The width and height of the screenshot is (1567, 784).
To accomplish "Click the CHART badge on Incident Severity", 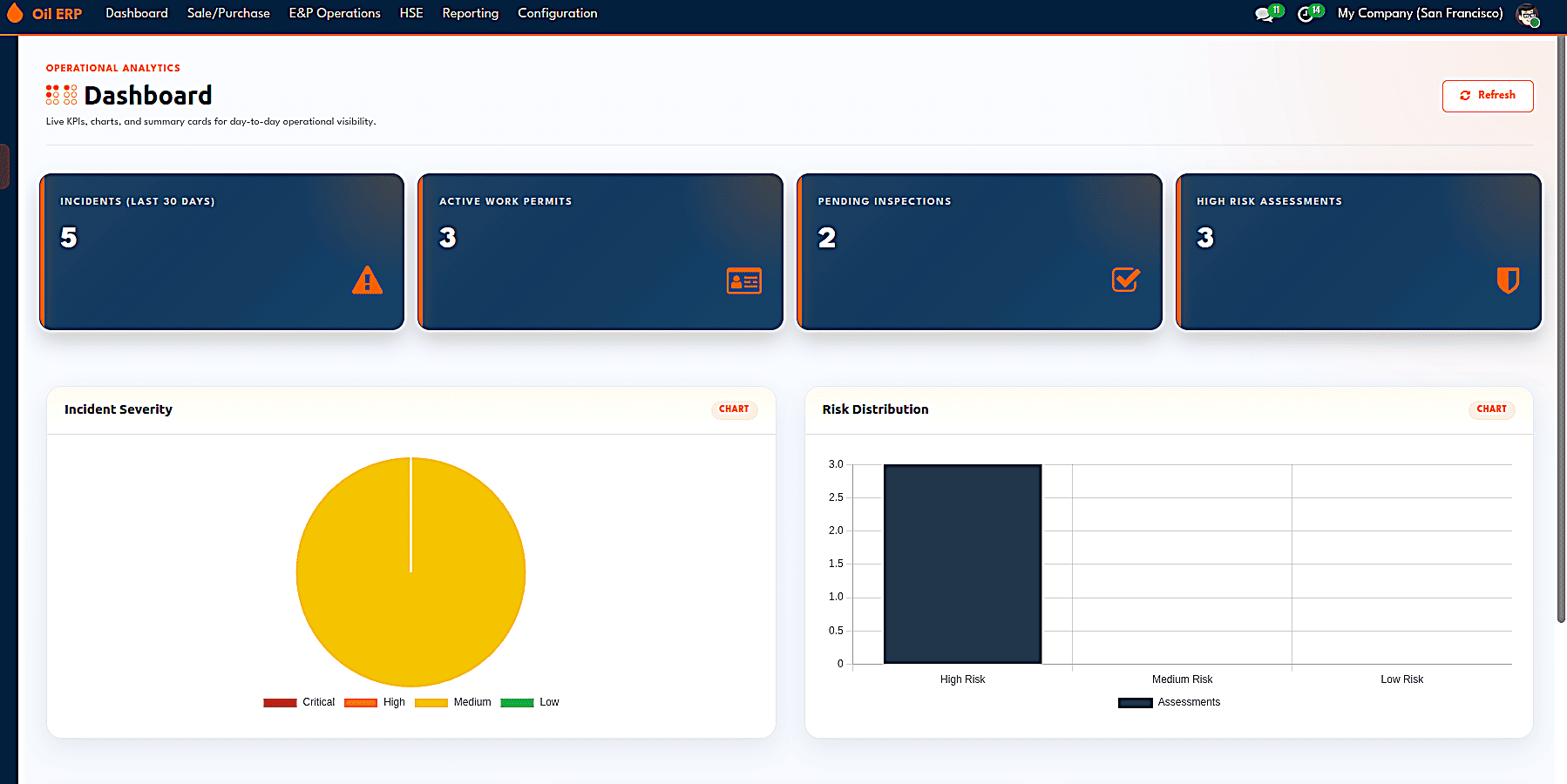I will point(734,409).
